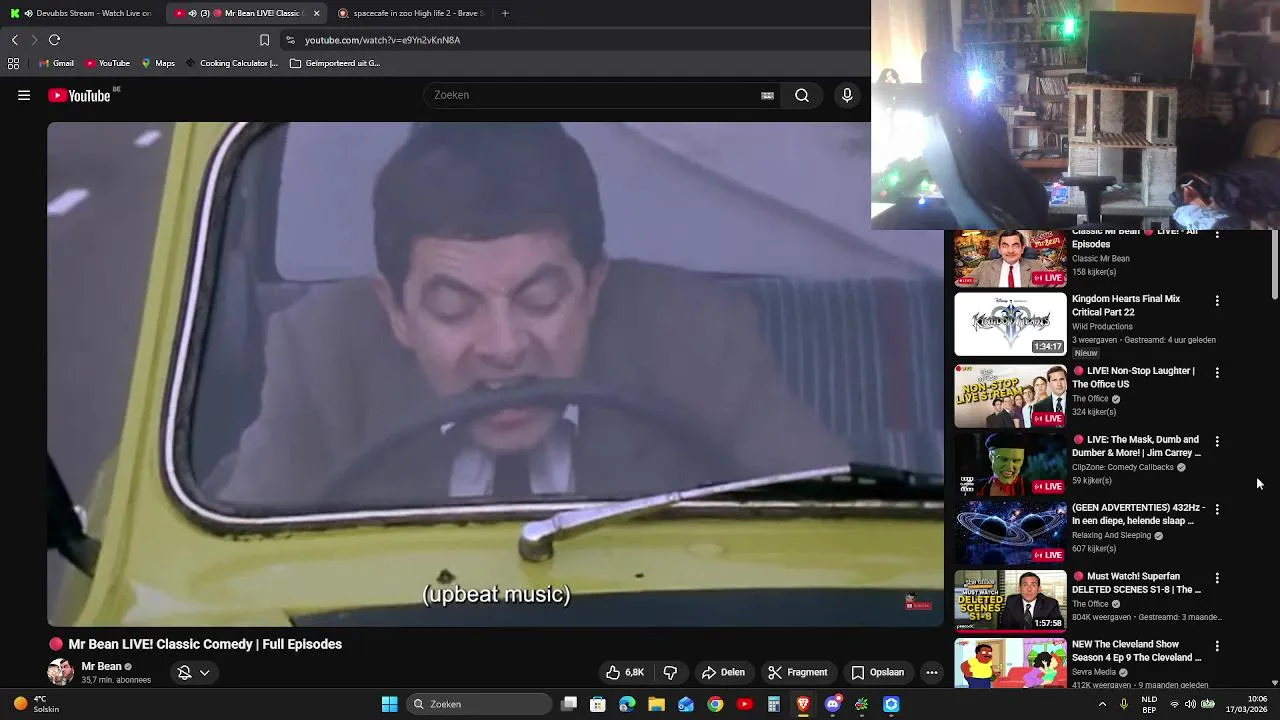Mute the Devubbs Stream tab audio
This screenshot has width=1280, height=720.
click(28, 13)
